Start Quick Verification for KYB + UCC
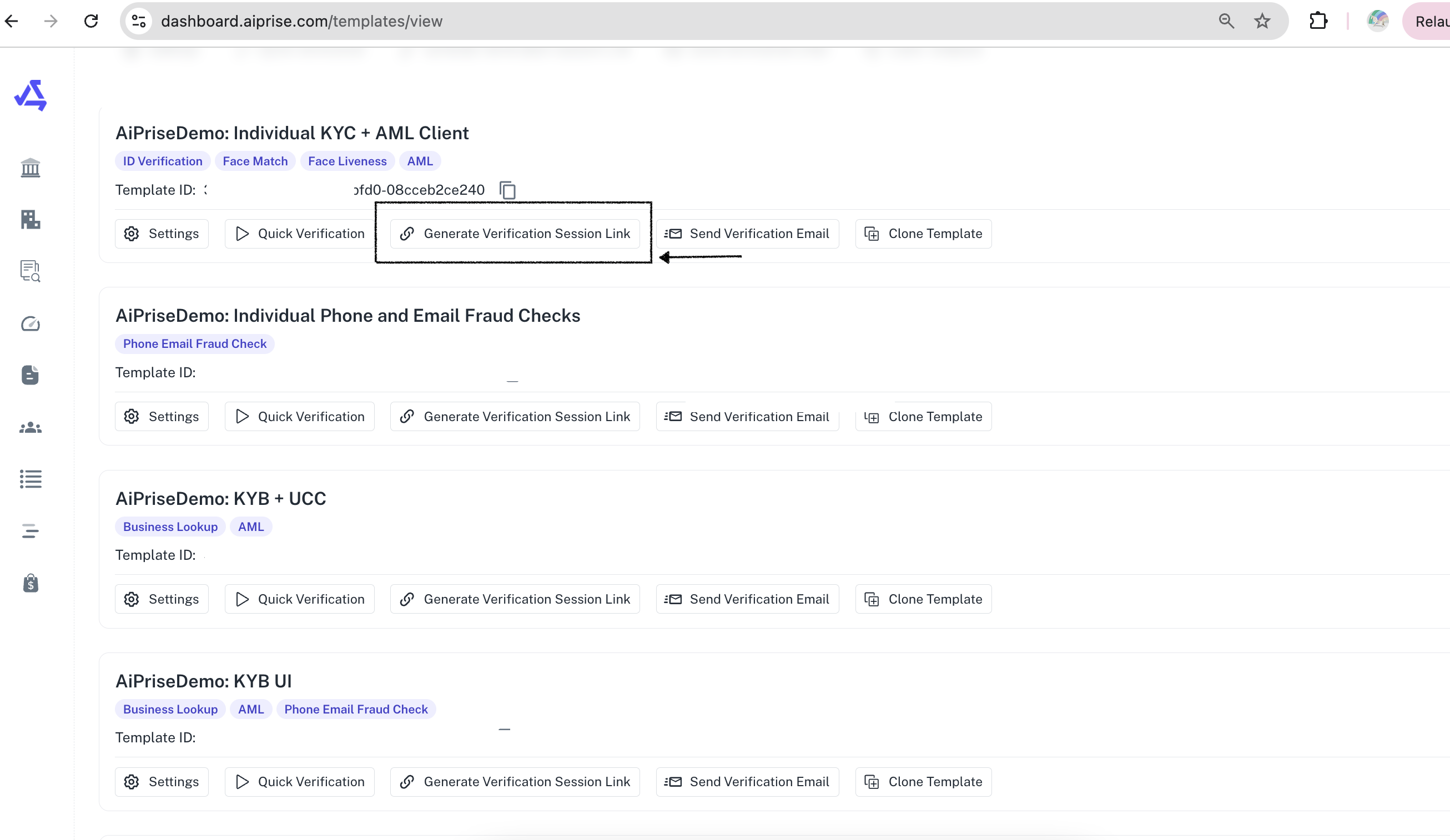The width and height of the screenshot is (1450, 840). coord(299,599)
